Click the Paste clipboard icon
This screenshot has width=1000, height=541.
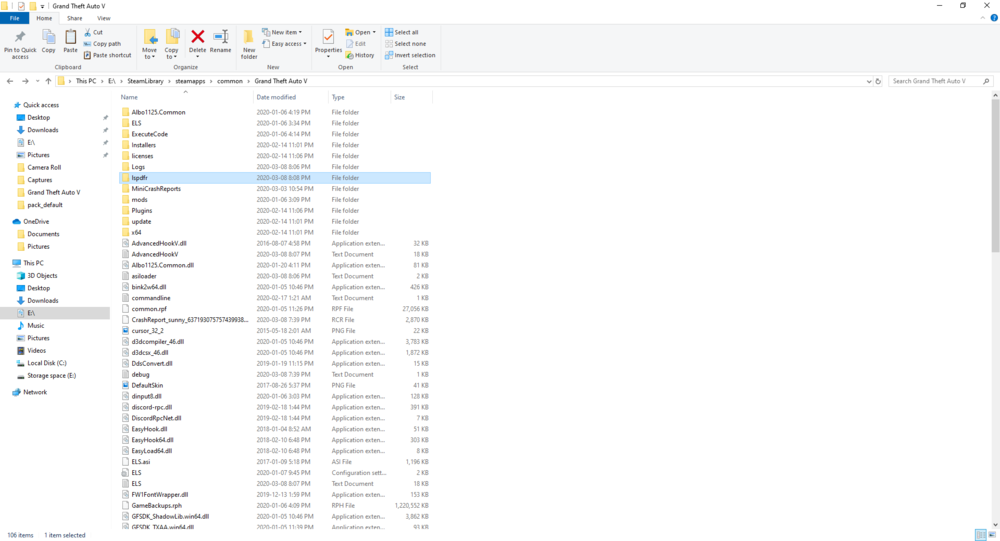click(70, 38)
